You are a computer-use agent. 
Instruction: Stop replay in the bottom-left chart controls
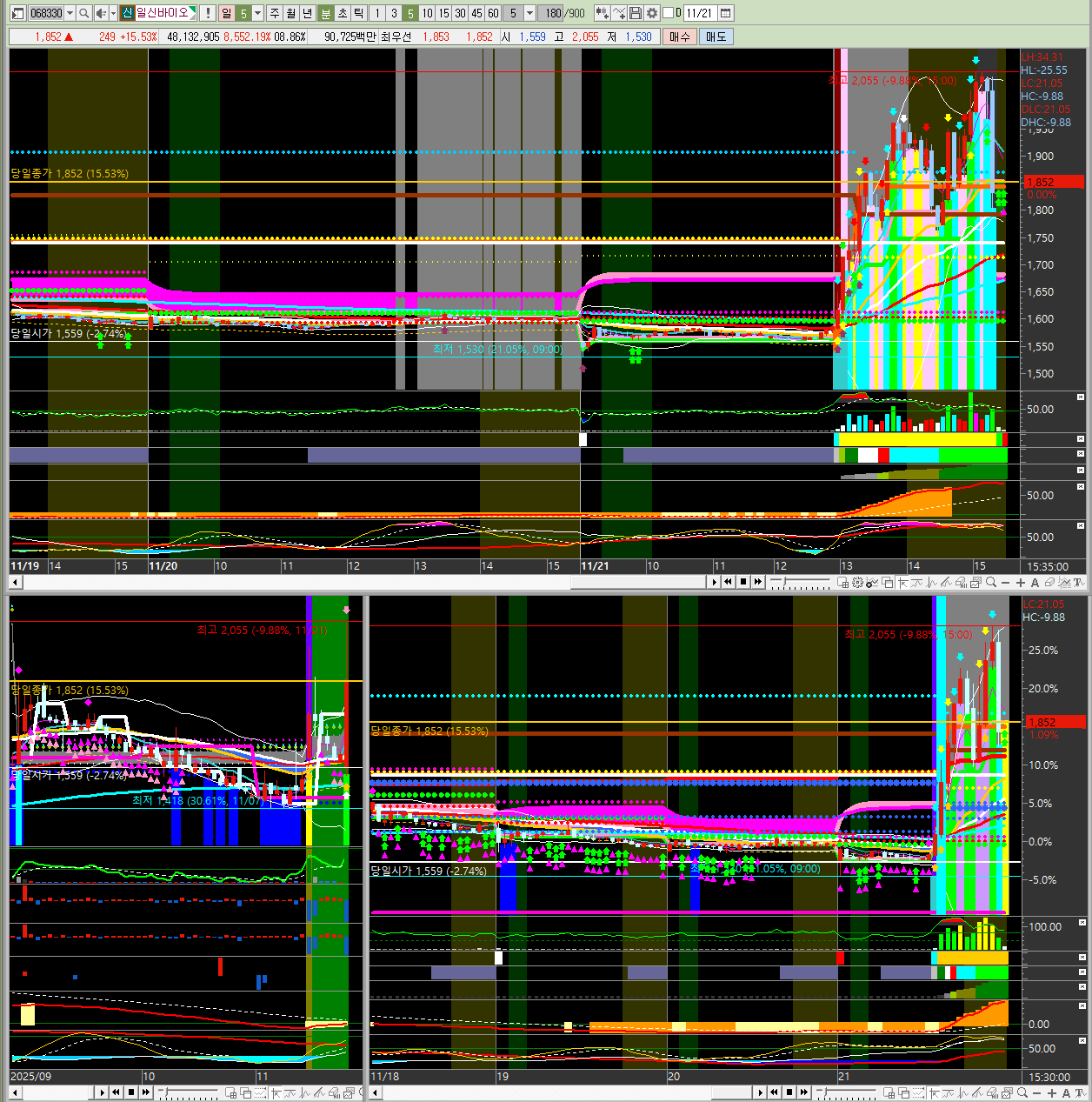pyautogui.click(x=131, y=1092)
